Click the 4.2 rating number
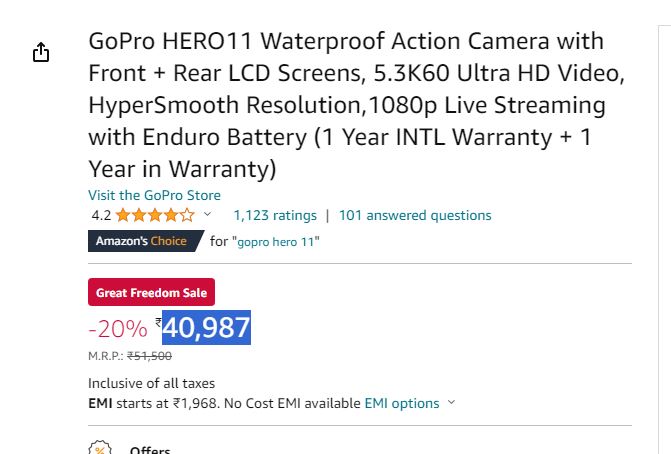This screenshot has height=454, width=671. [101, 215]
